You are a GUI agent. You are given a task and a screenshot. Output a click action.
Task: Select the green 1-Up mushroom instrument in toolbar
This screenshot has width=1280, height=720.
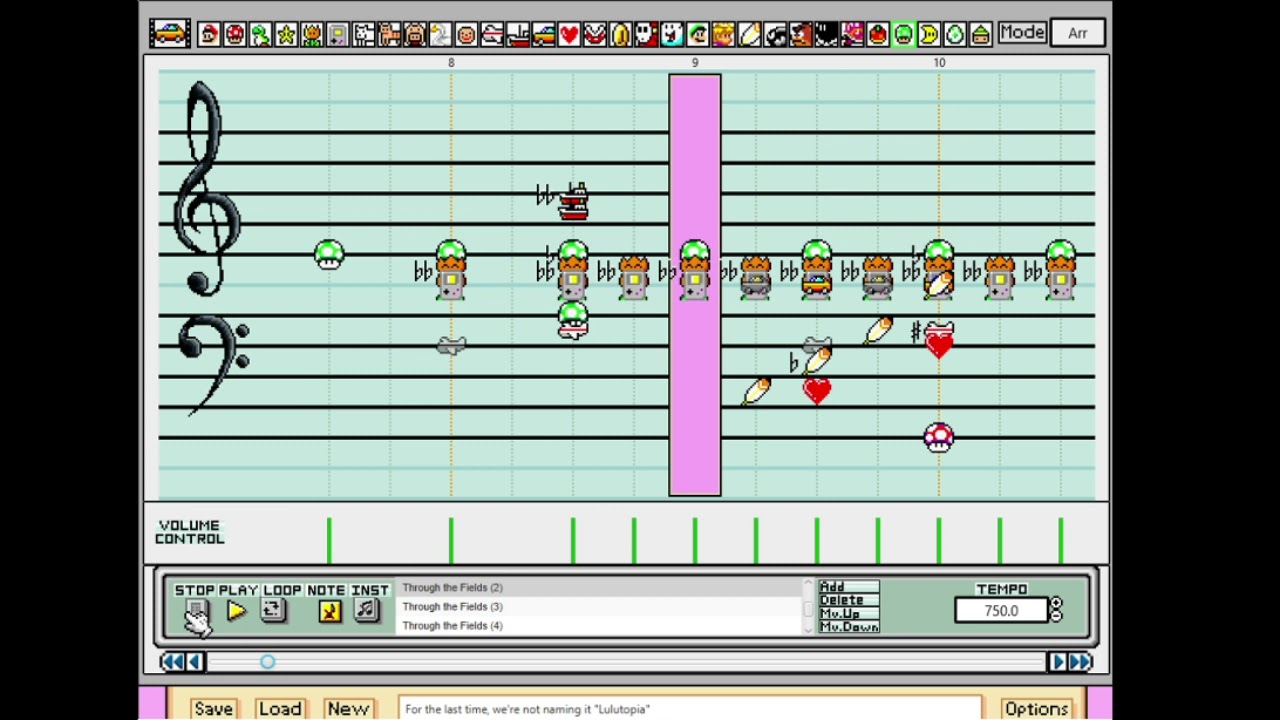(x=904, y=34)
